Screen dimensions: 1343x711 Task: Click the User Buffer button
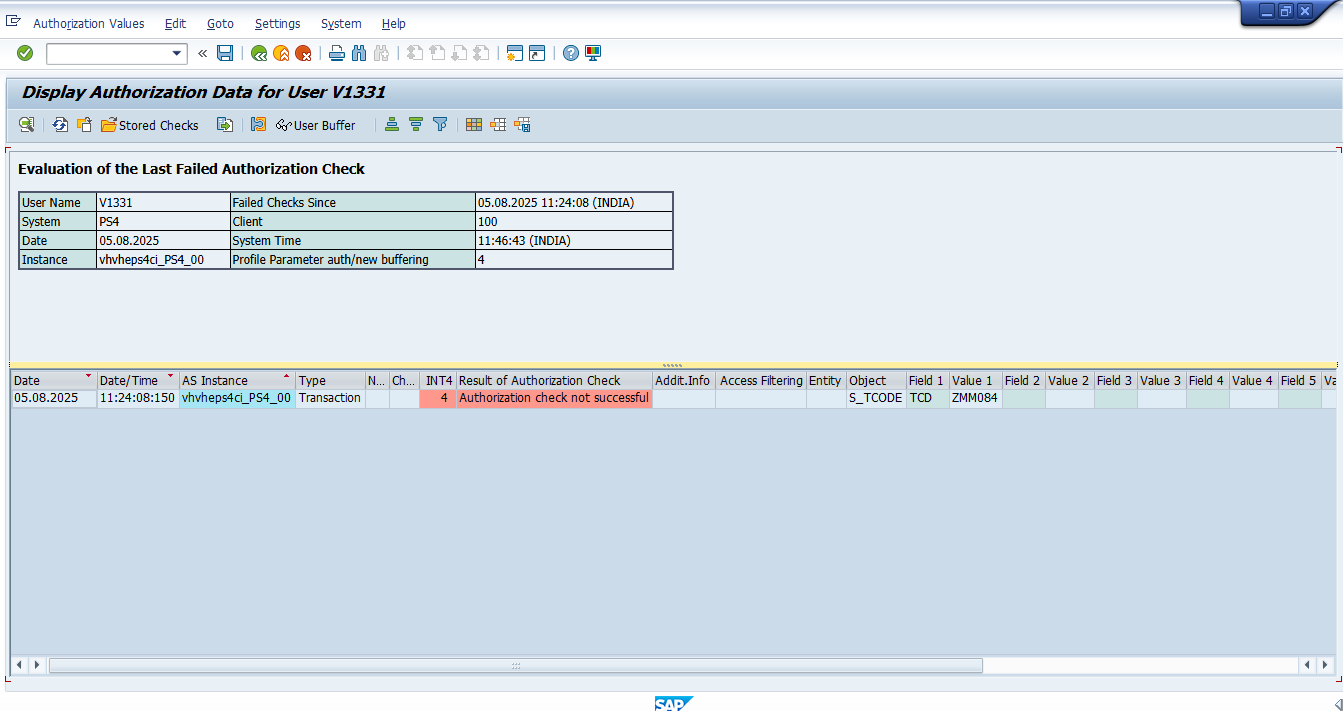click(x=315, y=125)
